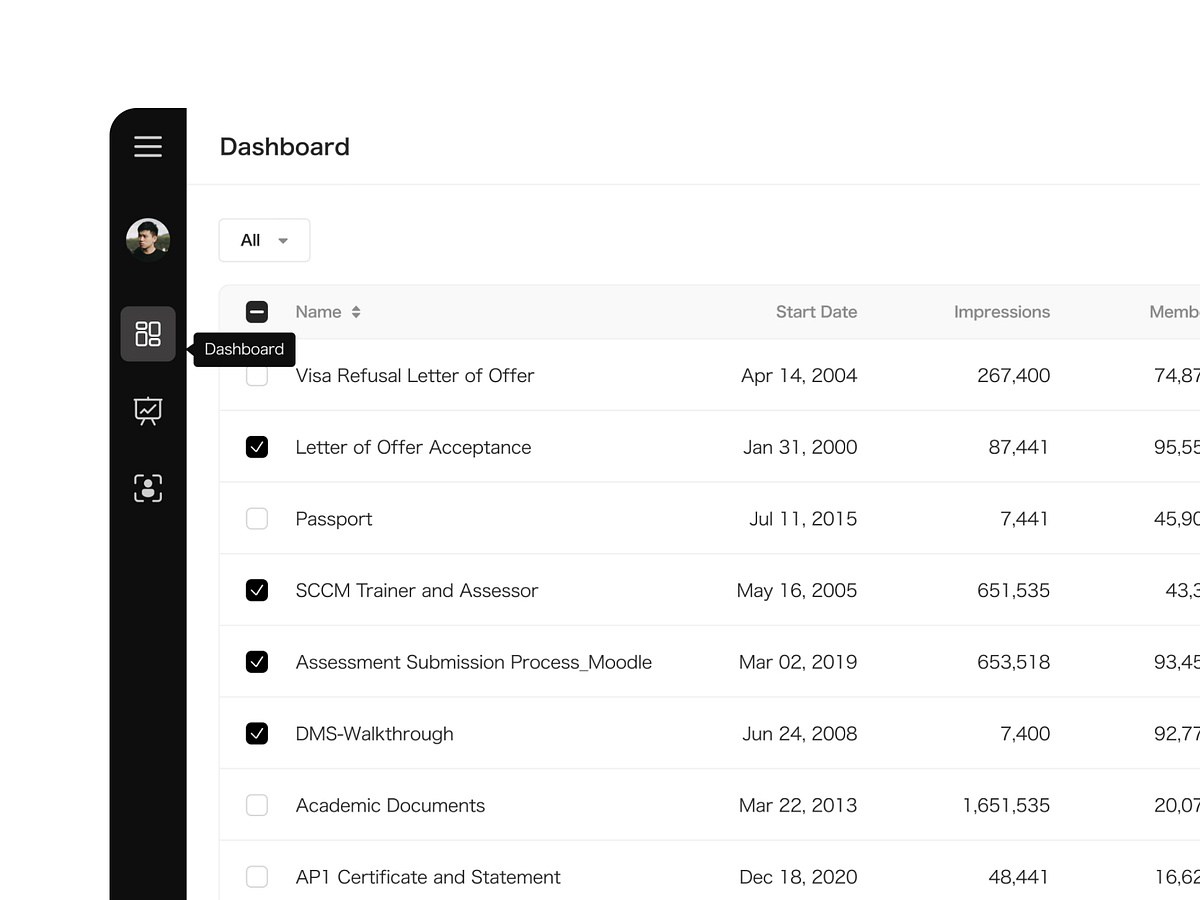Open the hamburger navigation menu
Screen dimensions: 1200x900
148,146
